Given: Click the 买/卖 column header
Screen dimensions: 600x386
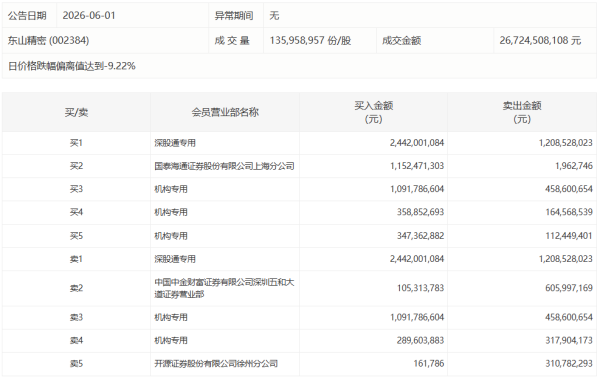Looking at the screenshot, I should pyautogui.click(x=76, y=112).
